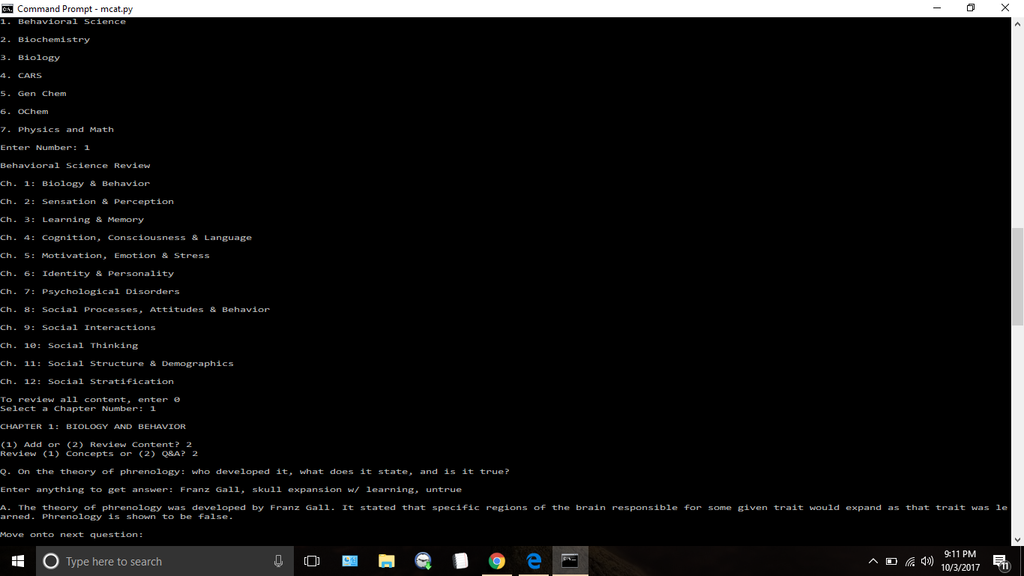This screenshot has width=1024, height=576.
Task: Open Google Chrome from the taskbar
Action: 497,561
